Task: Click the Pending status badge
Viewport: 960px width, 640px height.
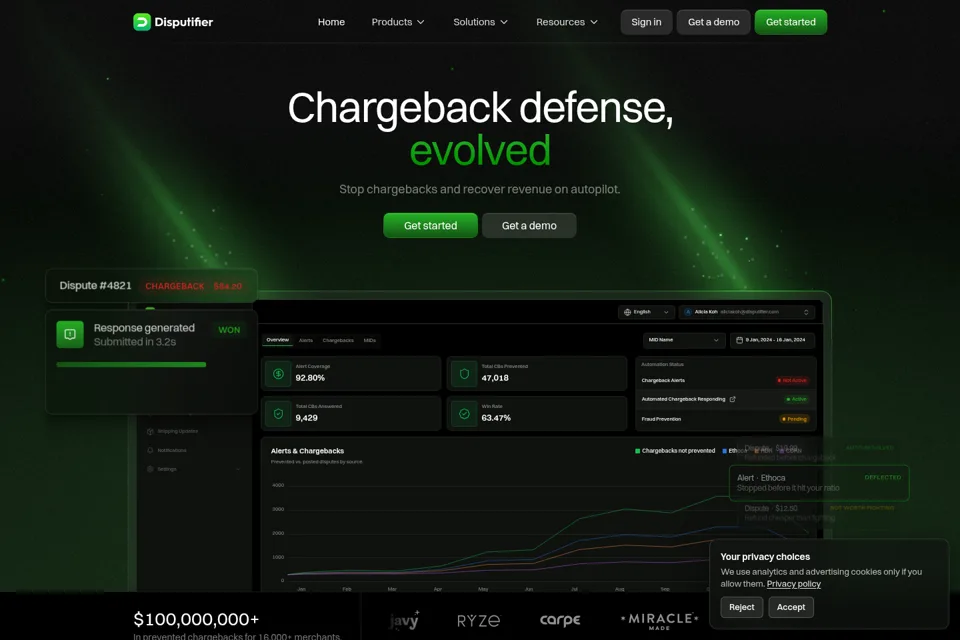Action: click(x=795, y=419)
